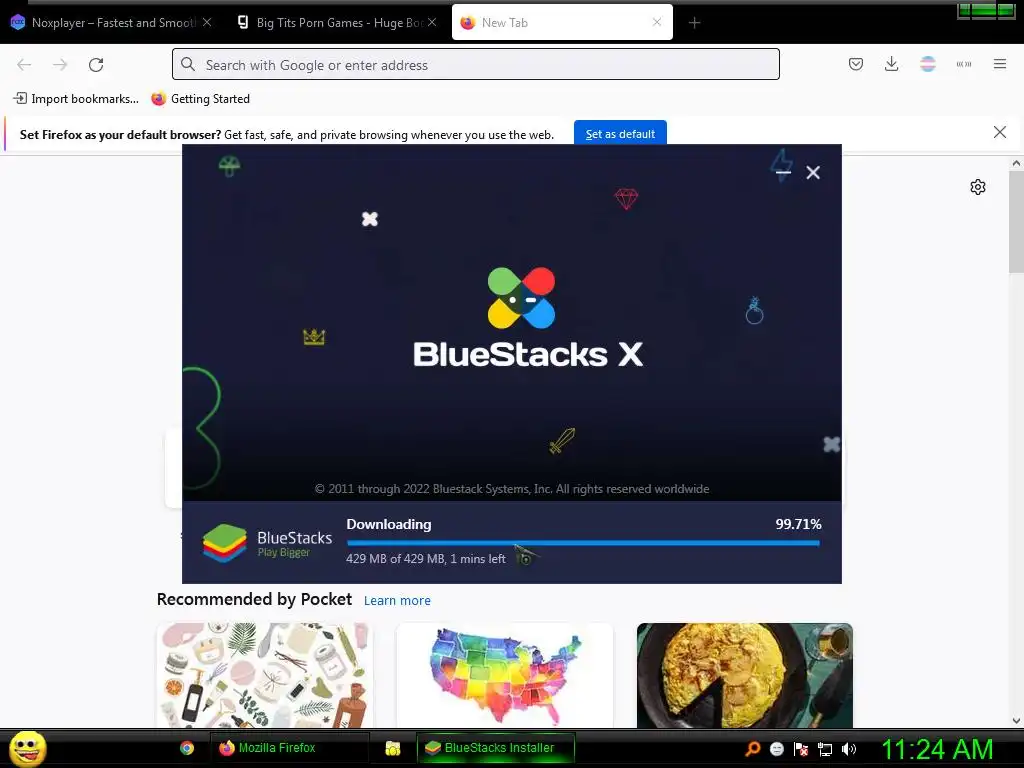
Task: Click the page scrollbar down arrow
Action: [1016, 721]
